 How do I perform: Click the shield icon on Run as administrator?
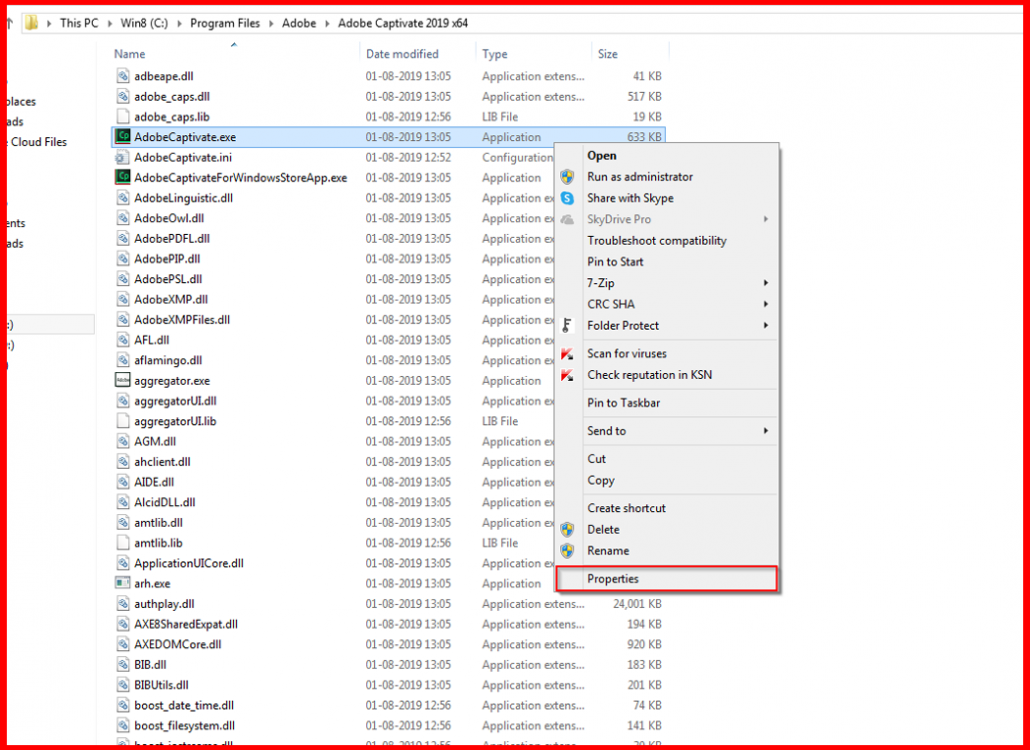click(x=568, y=177)
